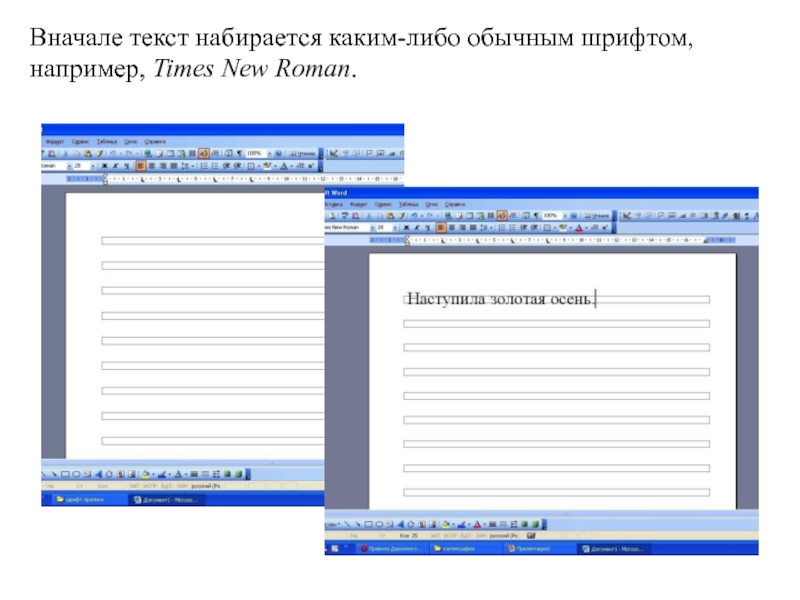The height and width of the screenshot is (600, 800).
Task: Center align text in front window
Action: click(452, 228)
